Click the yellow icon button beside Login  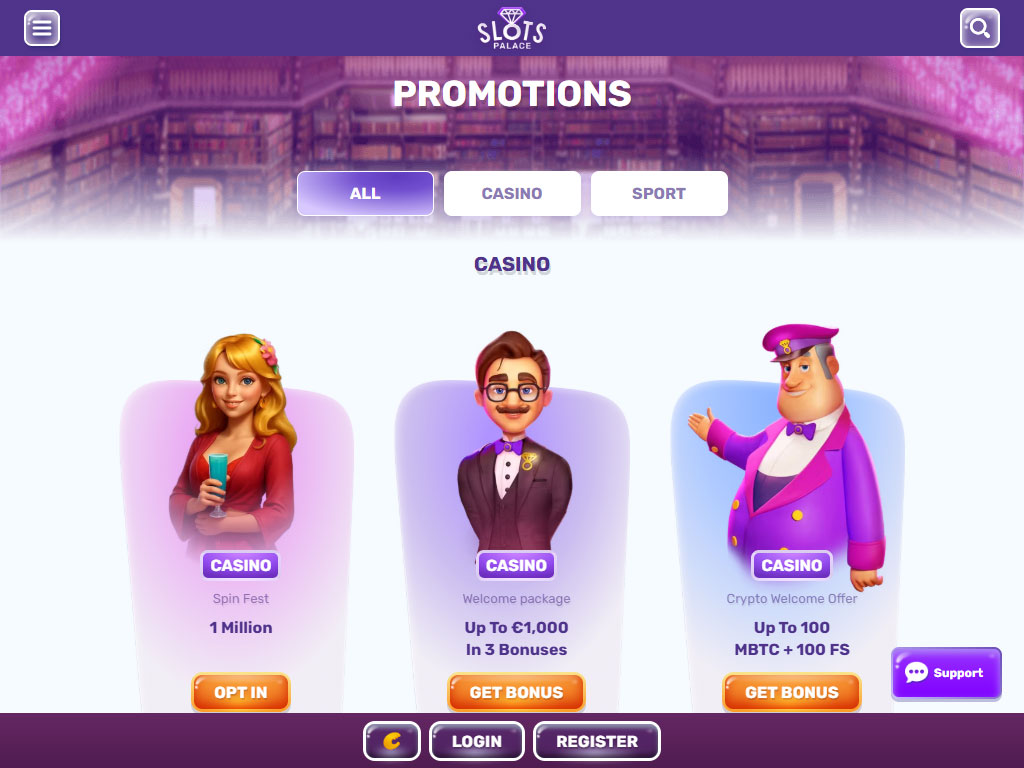[x=392, y=741]
